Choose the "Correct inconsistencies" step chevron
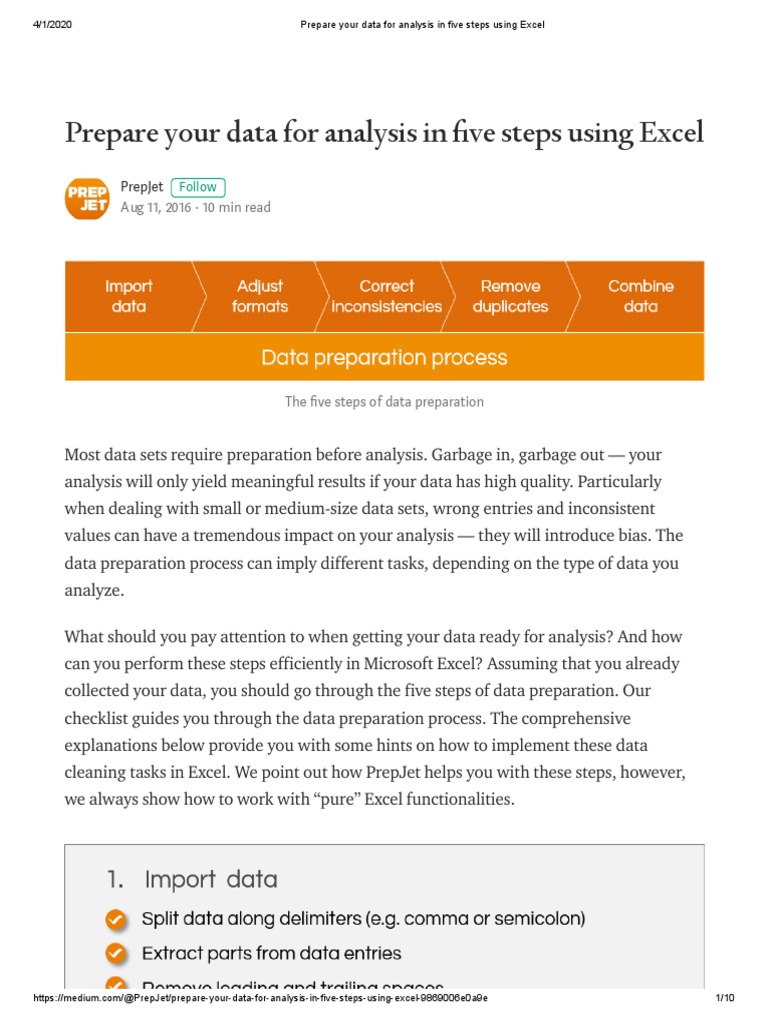This screenshot has width=768, height=1024. click(386, 296)
